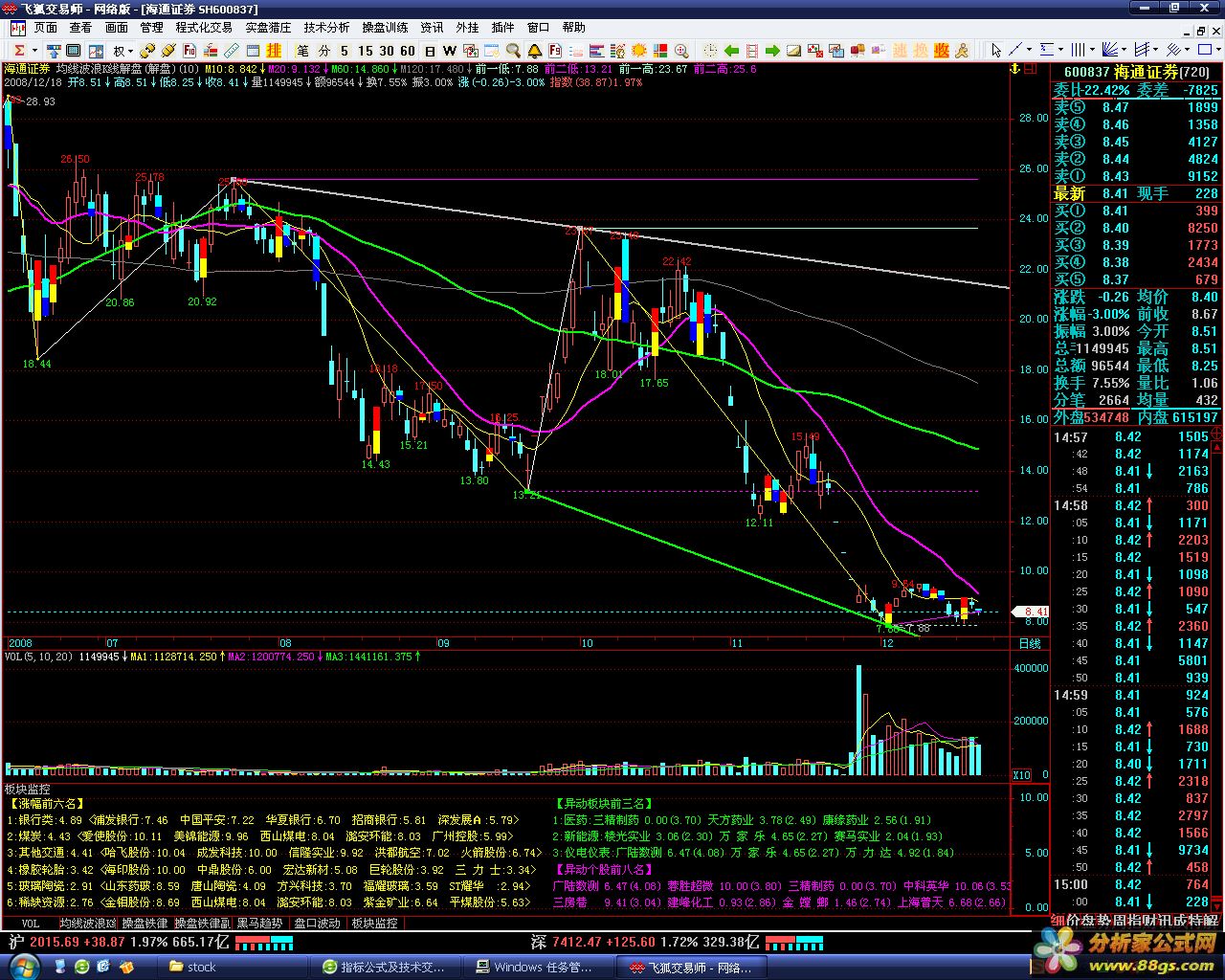Click the F9 toolbar icon
Image resolution: width=1225 pixels, height=980 pixels.
pyautogui.click(x=556, y=51)
